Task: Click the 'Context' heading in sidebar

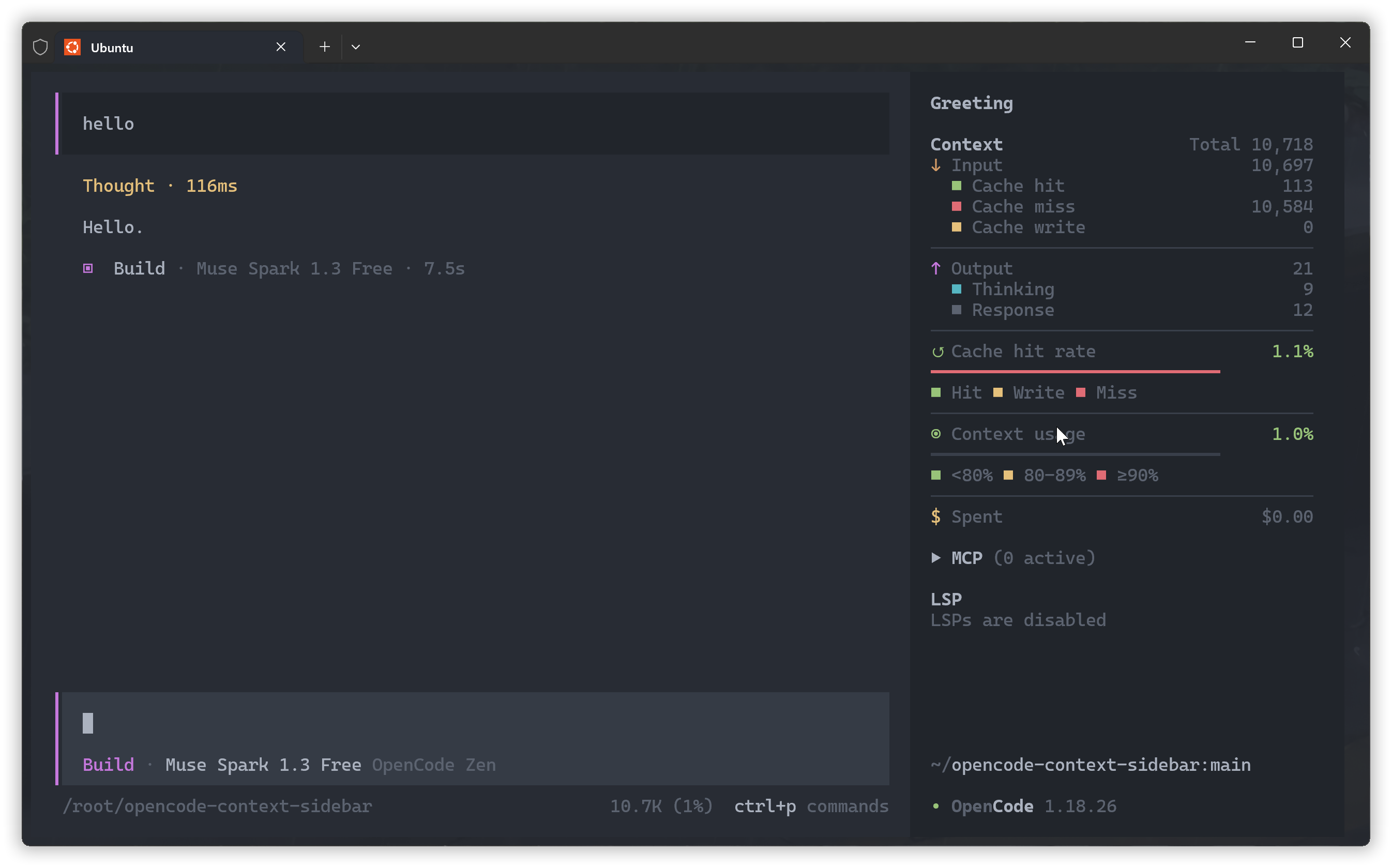Action: pyautogui.click(x=966, y=145)
